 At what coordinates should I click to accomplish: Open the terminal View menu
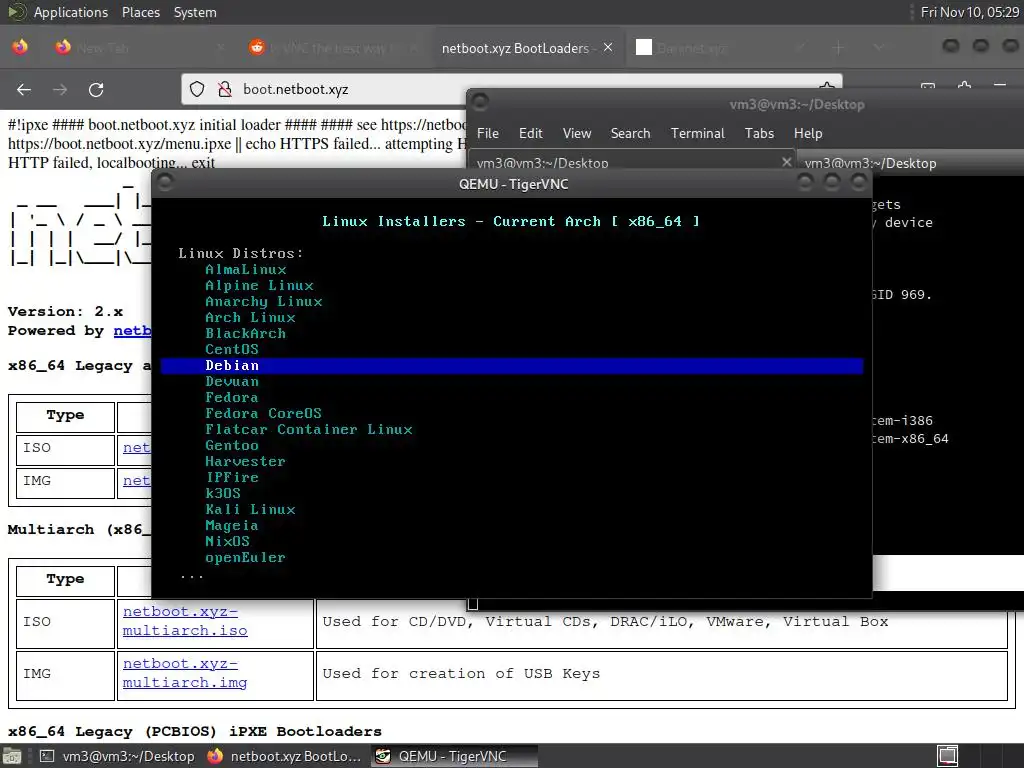click(577, 133)
